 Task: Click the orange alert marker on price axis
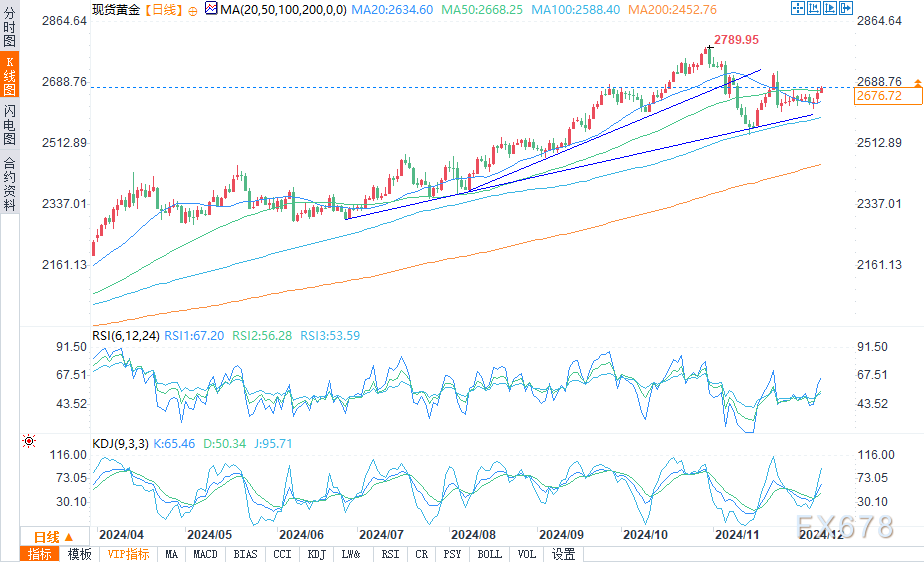tap(918, 83)
